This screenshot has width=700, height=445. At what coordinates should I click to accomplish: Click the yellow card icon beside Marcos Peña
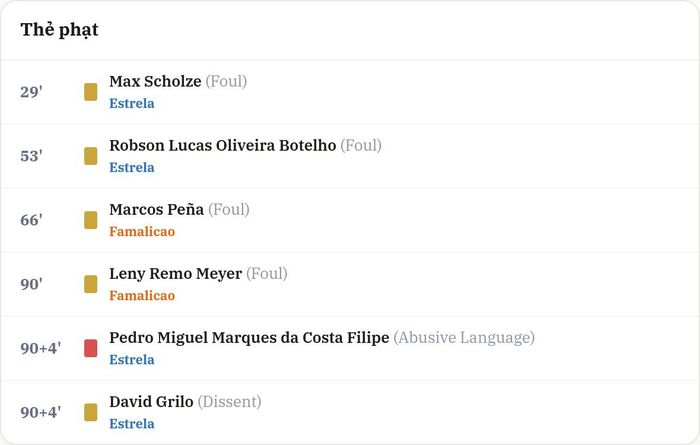click(91, 220)
